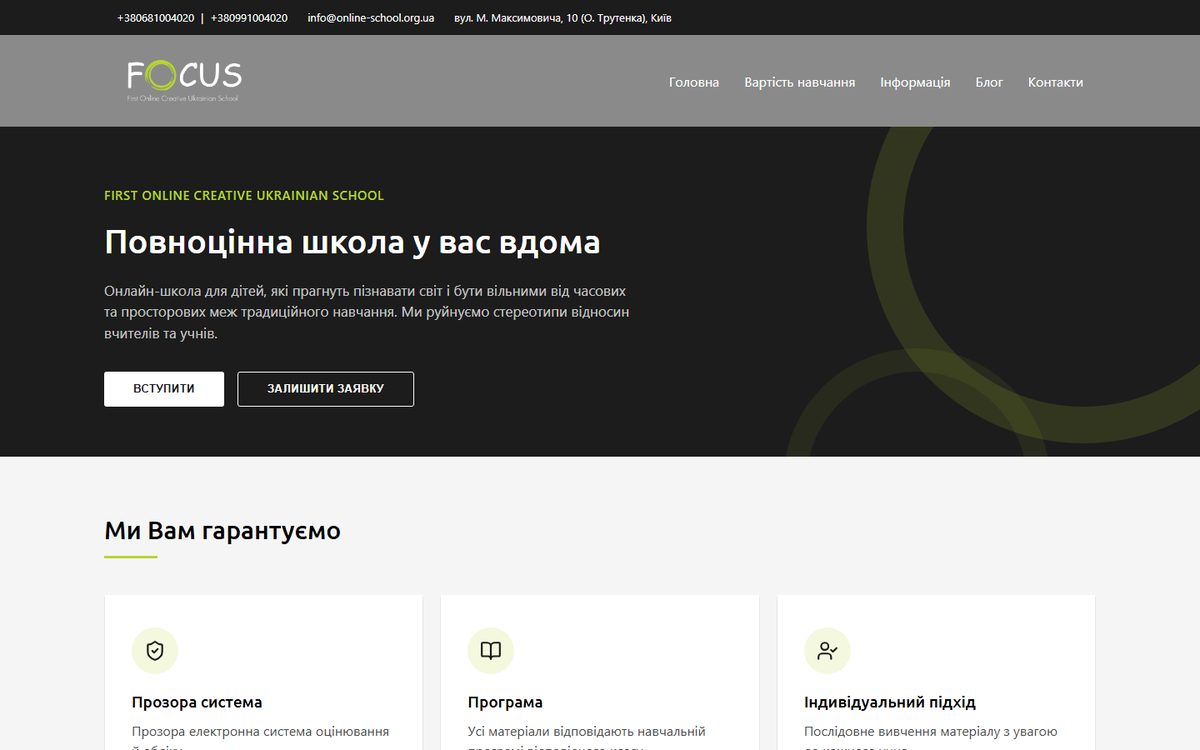Click the address вул. М. Максимовича, 10
Screen dimensions: 1200x750
point(563,18)
